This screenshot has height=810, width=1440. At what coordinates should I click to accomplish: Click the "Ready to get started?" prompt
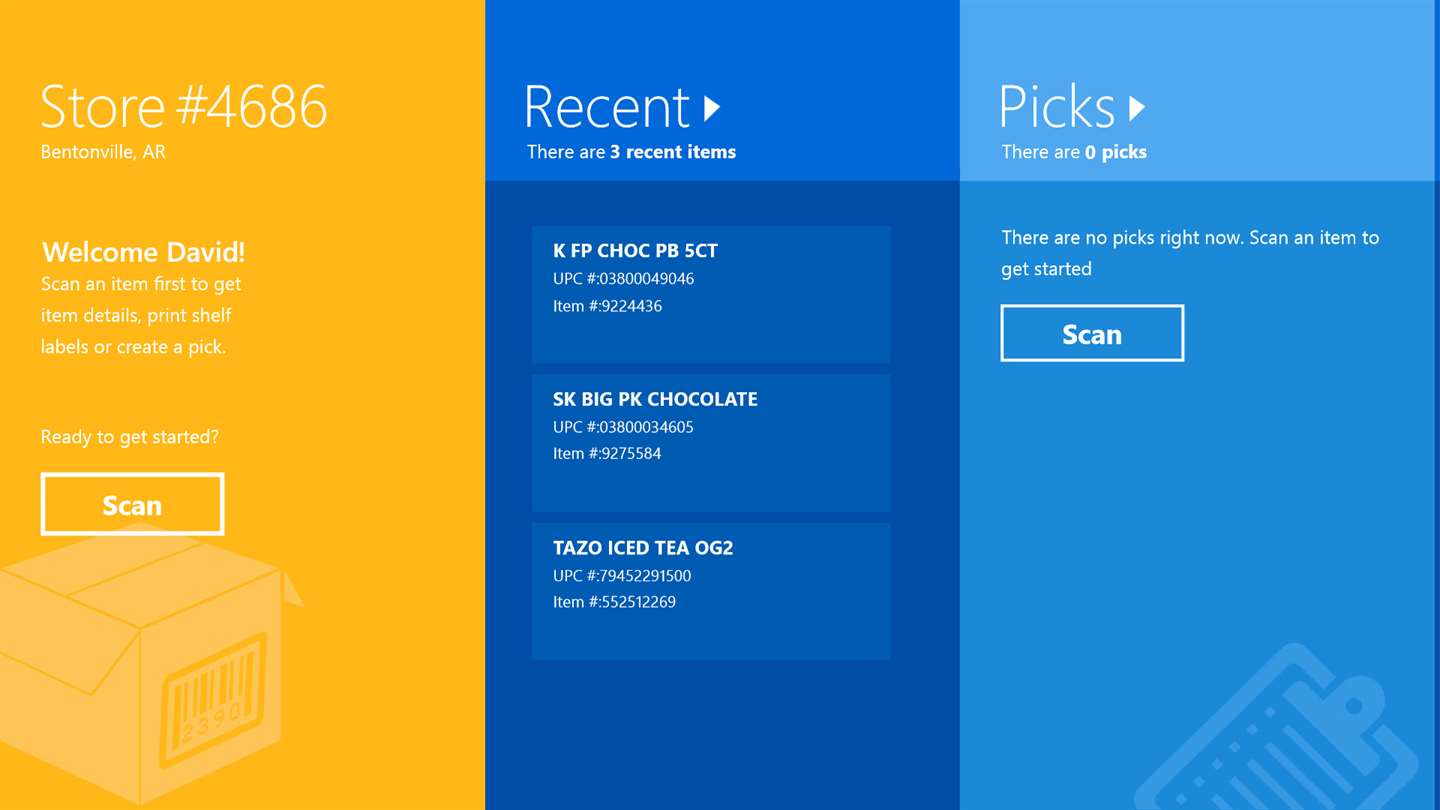(129, 437)
